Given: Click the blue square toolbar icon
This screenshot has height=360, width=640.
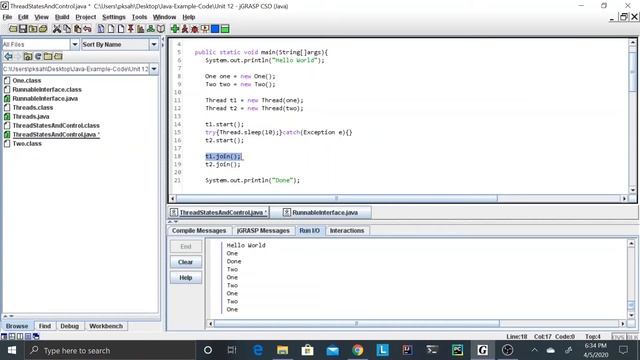Looking at the screenshot, I should (215, 29).
